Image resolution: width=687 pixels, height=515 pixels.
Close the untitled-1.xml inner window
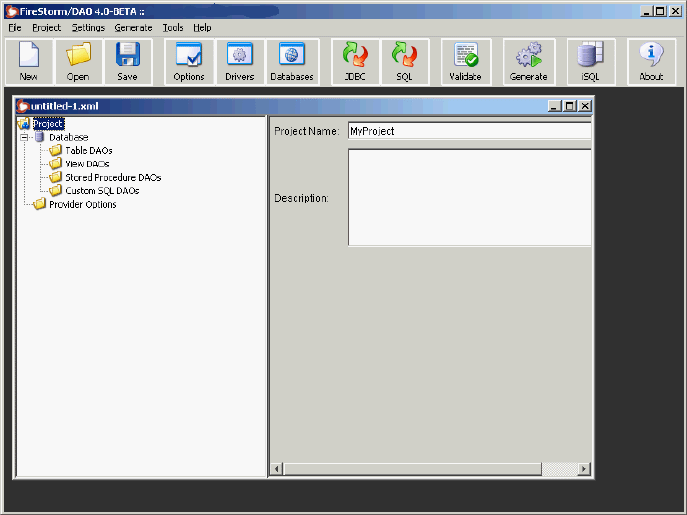click(585, 106)
